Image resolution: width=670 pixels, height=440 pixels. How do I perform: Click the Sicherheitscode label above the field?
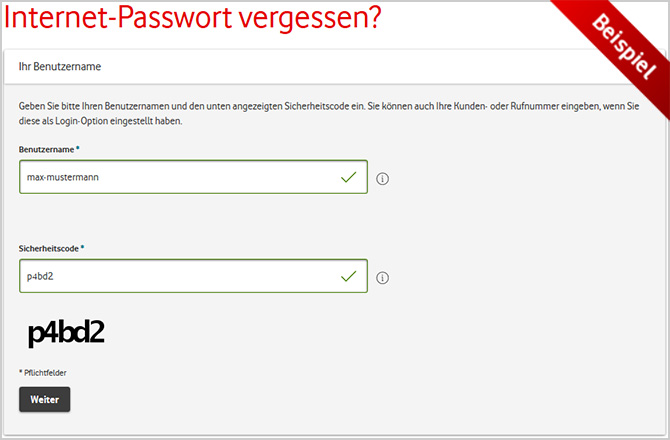point(49,247)
